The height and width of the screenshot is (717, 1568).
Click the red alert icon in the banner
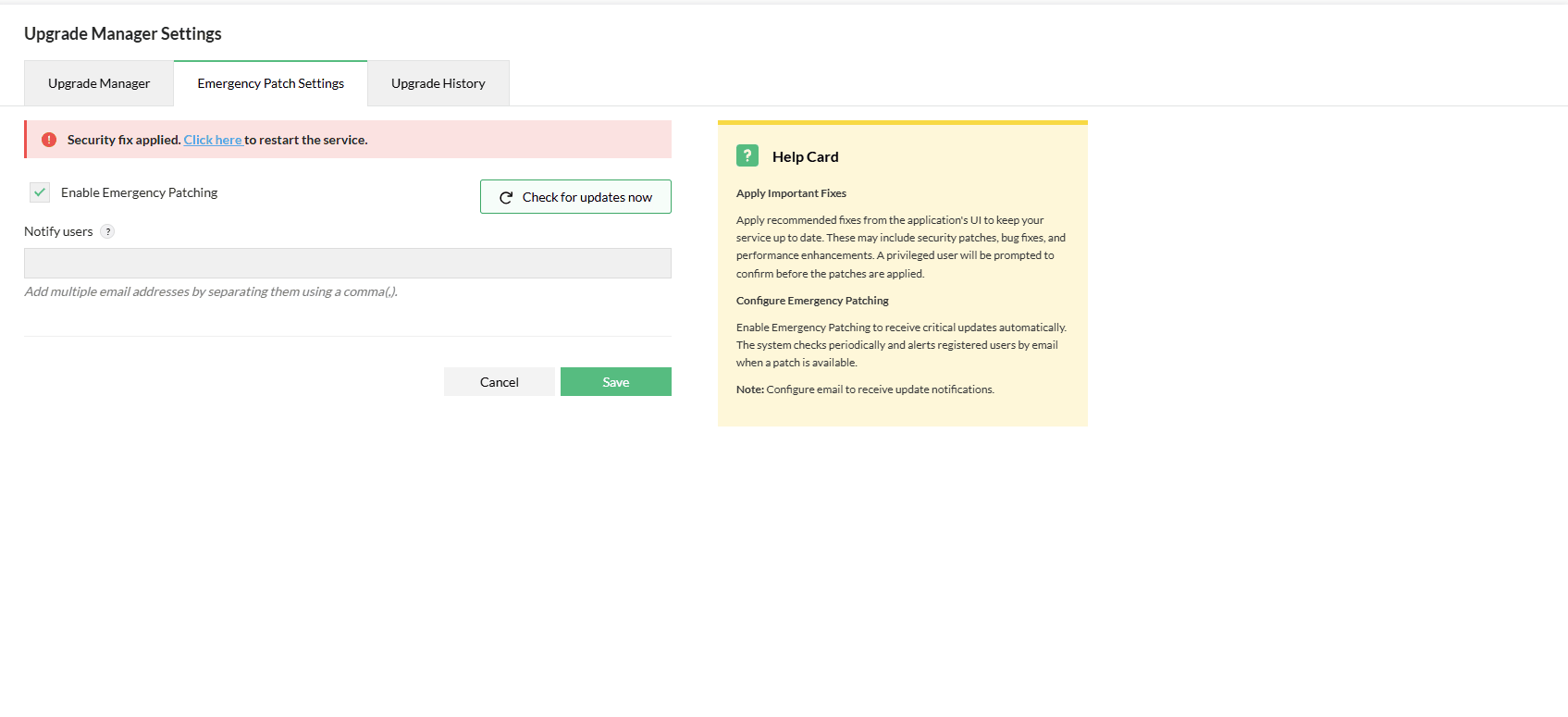[x=49, y=140]
